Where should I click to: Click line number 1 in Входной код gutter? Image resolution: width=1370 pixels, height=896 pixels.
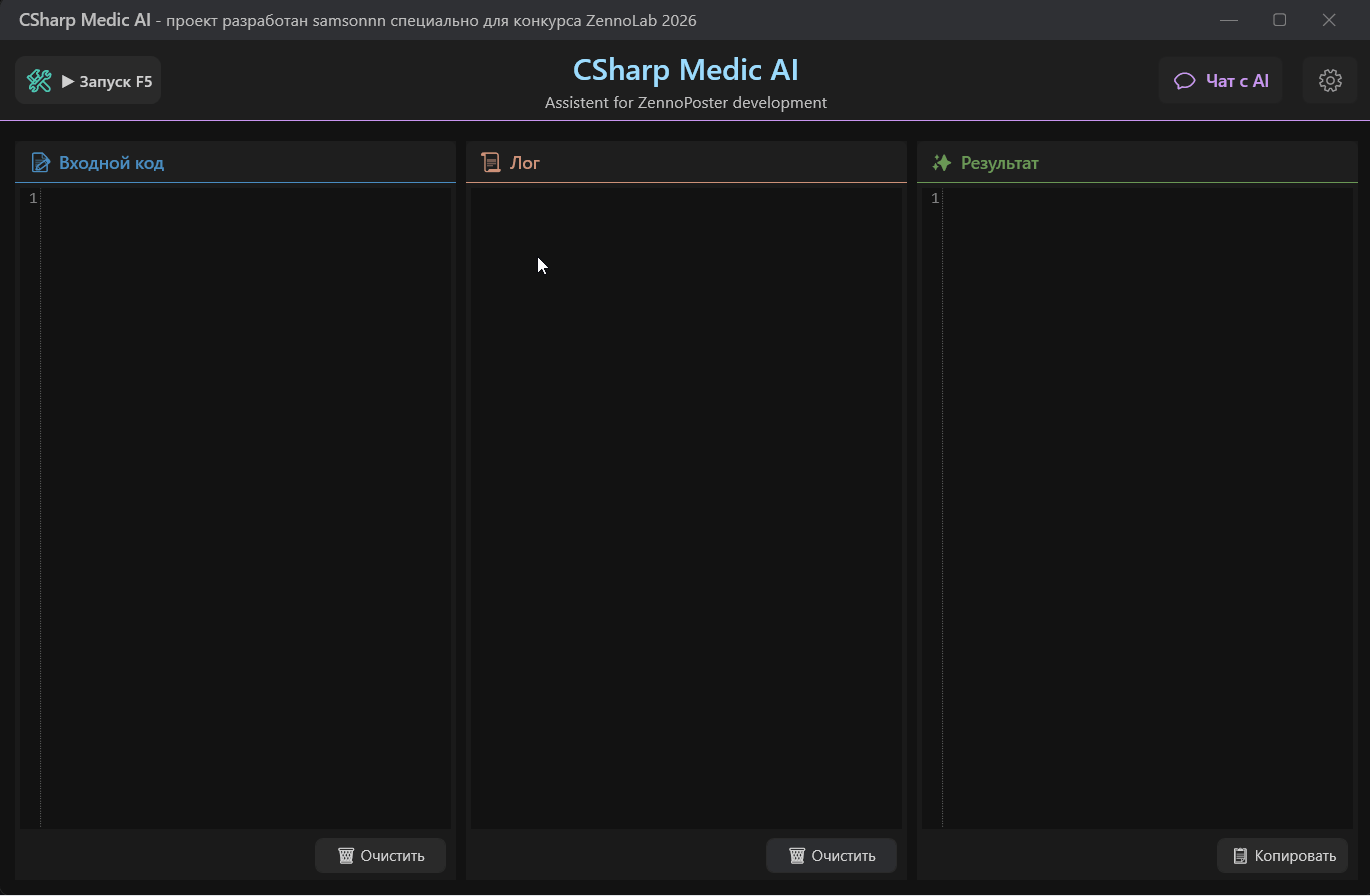[33, 199]
